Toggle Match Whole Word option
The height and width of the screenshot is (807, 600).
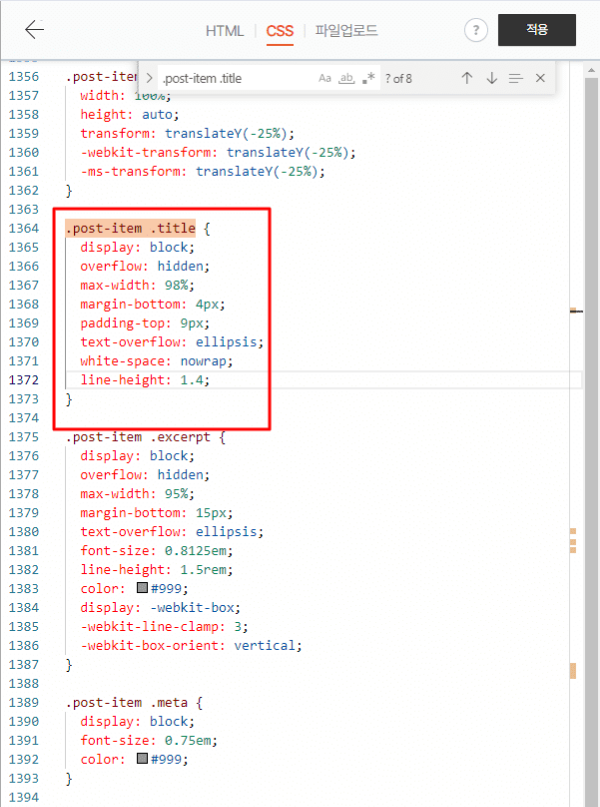pyautogui.click(x=346, y=78)
